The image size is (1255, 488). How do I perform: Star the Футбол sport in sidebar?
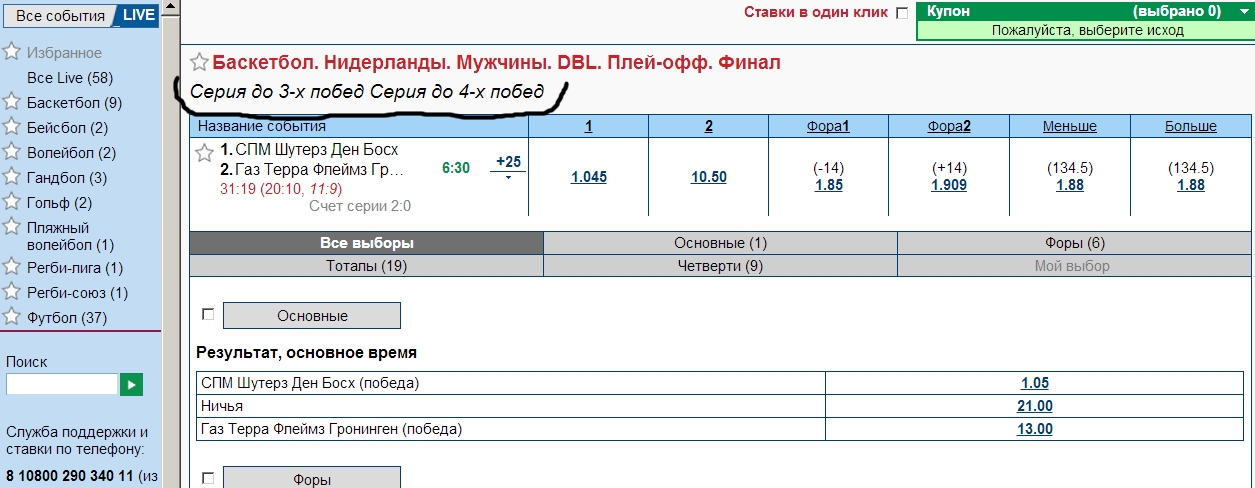(11, 317)
